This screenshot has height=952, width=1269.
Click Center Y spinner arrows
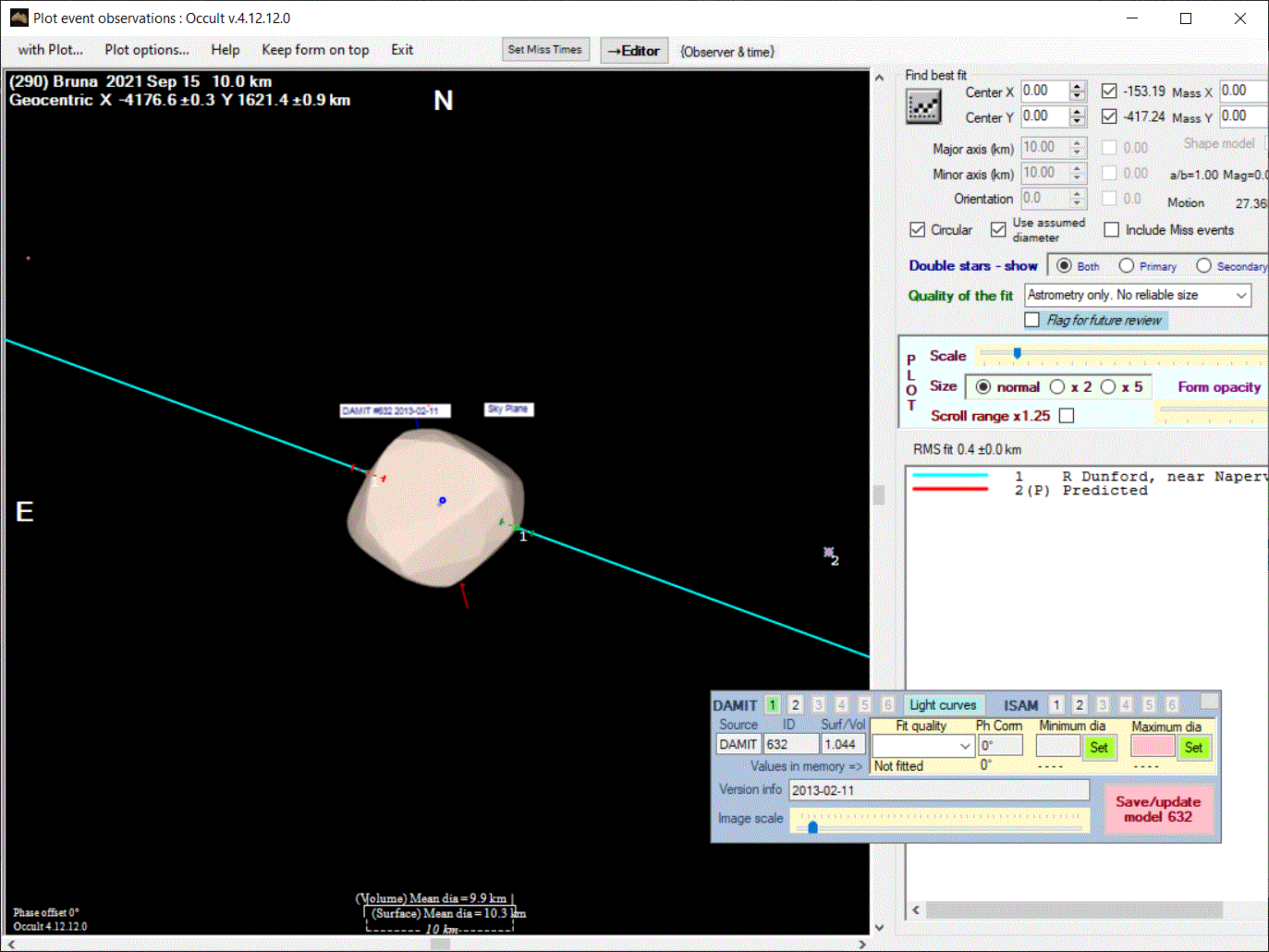(1077, 116)
